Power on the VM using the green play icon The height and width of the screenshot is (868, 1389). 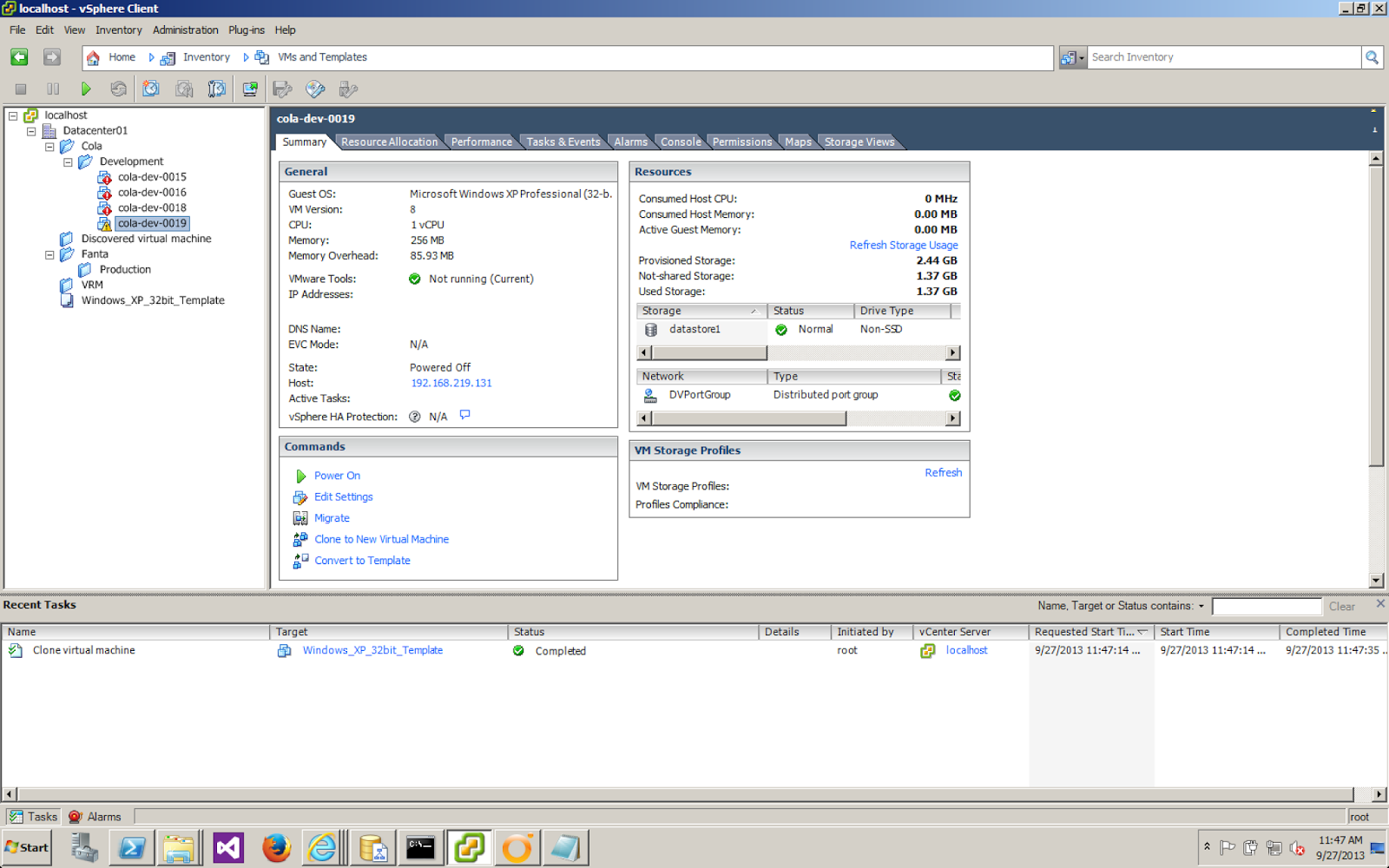click(x=86, y=89)
